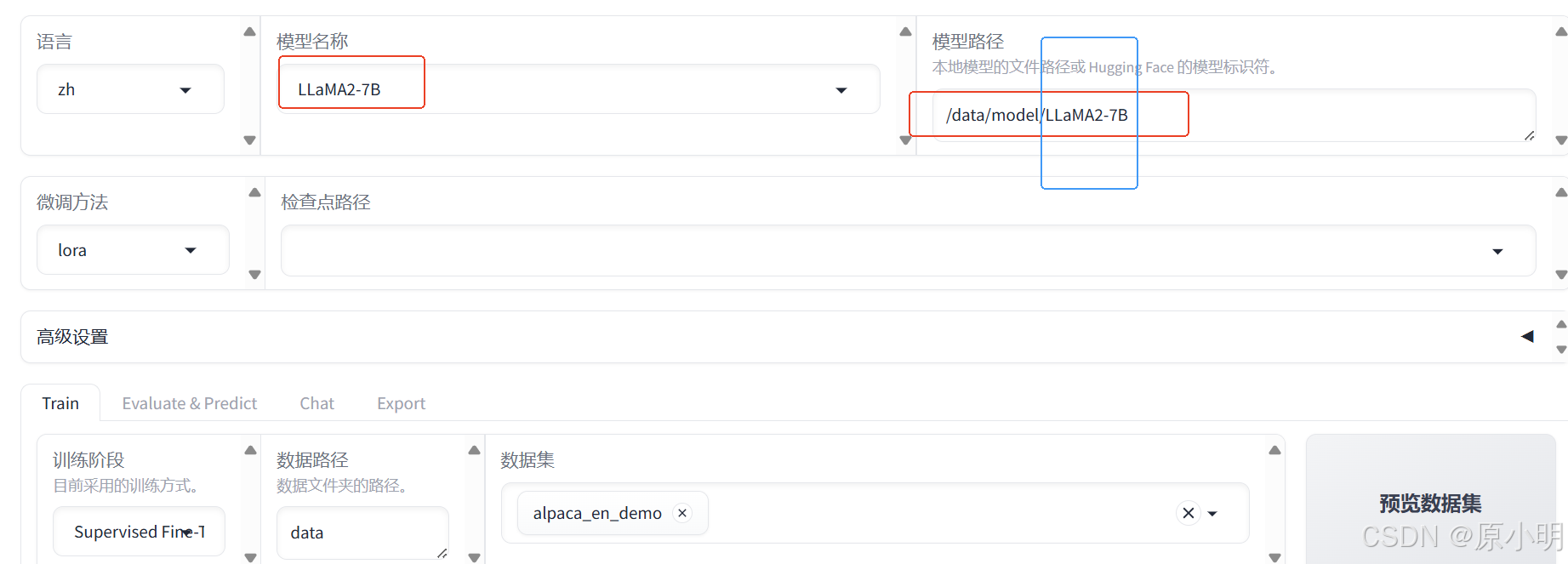Click the 预览数据集 preview dataset button
The height and width of the screenshot is (564, 1568).
pos(1430,504)
